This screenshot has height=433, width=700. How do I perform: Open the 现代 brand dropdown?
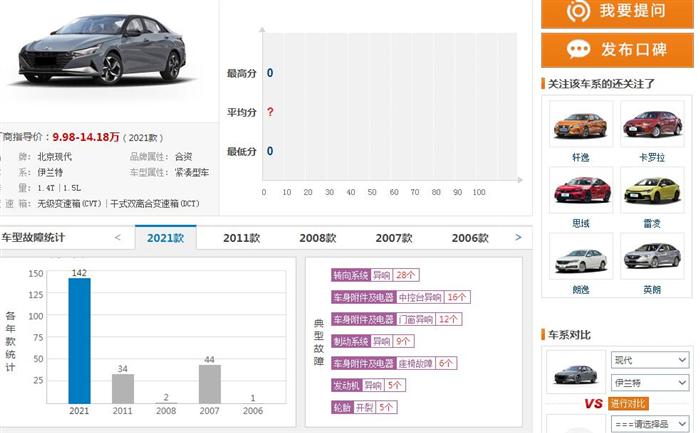[650, 360]
